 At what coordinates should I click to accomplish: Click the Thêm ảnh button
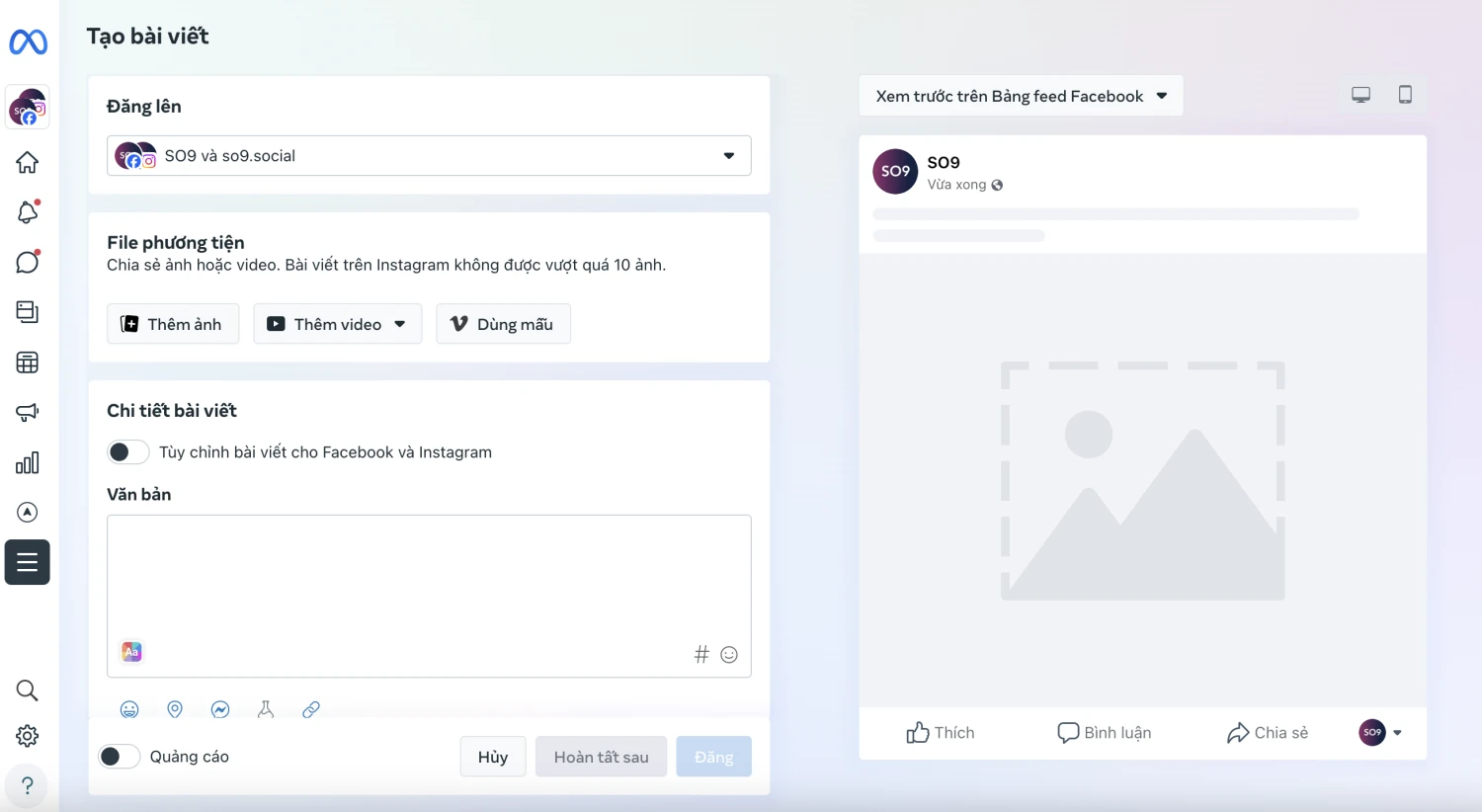click(x=173, y=324)
